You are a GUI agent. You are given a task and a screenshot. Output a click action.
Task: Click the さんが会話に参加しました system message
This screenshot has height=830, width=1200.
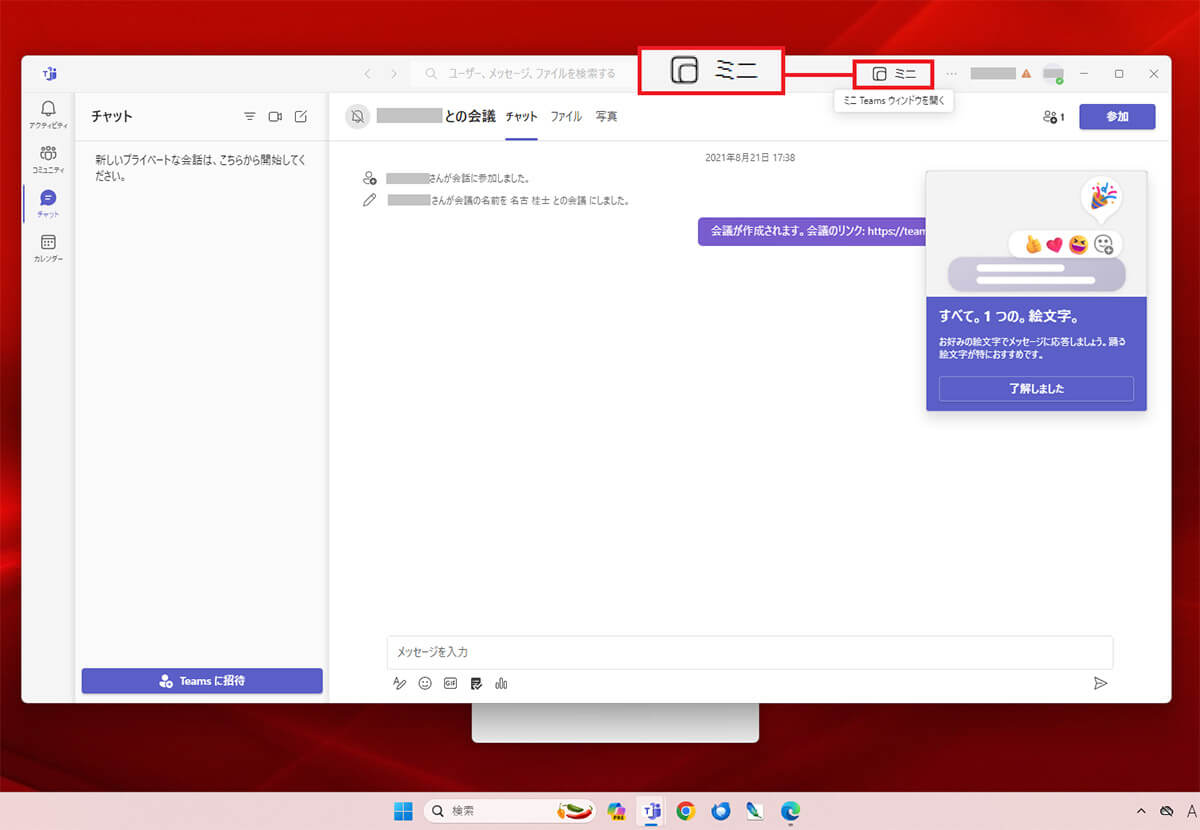tap(458, 178)
